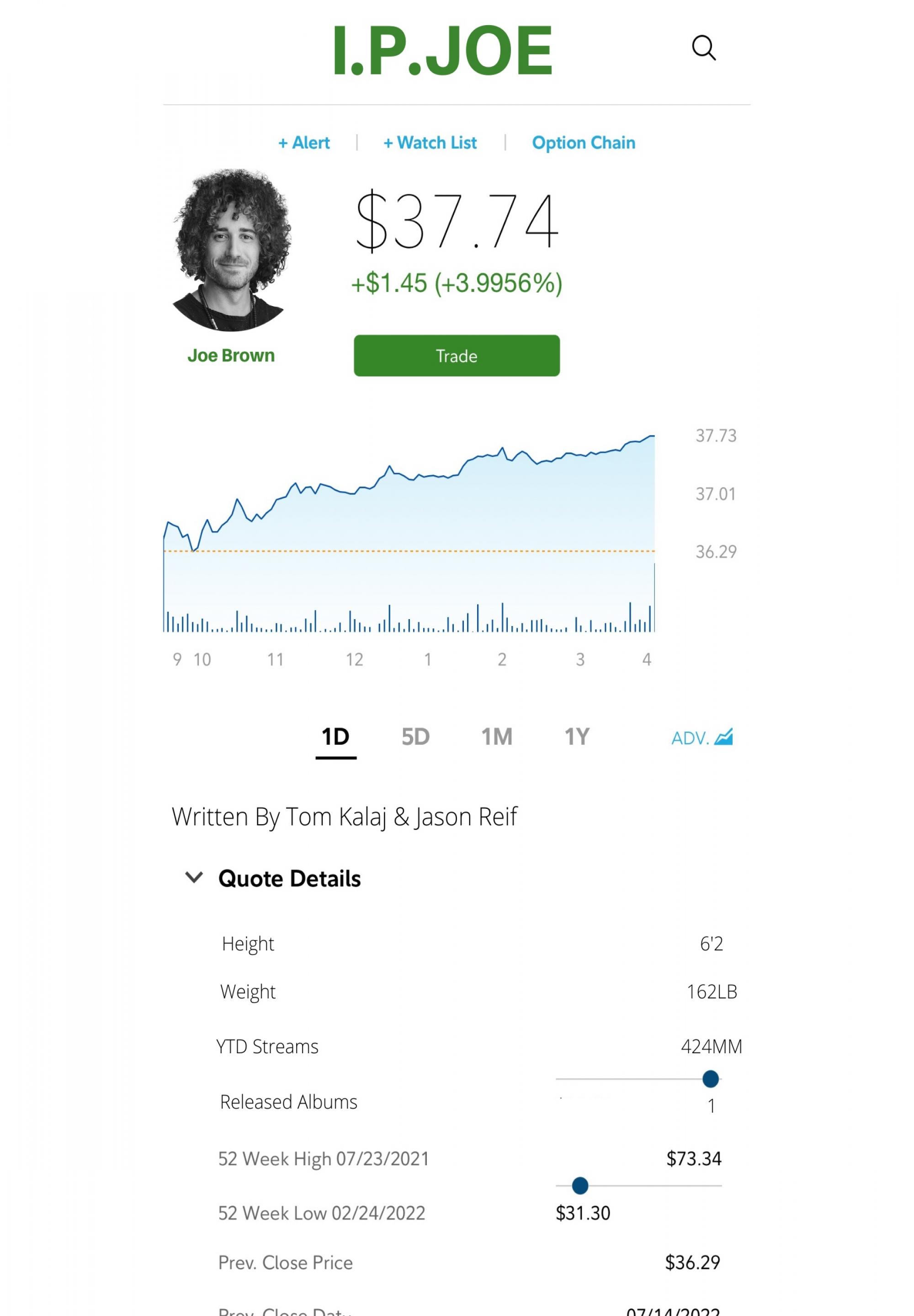914x1316 pixels.
Task: Click Joe Brown's profile photo
Action: click(231, 249)
